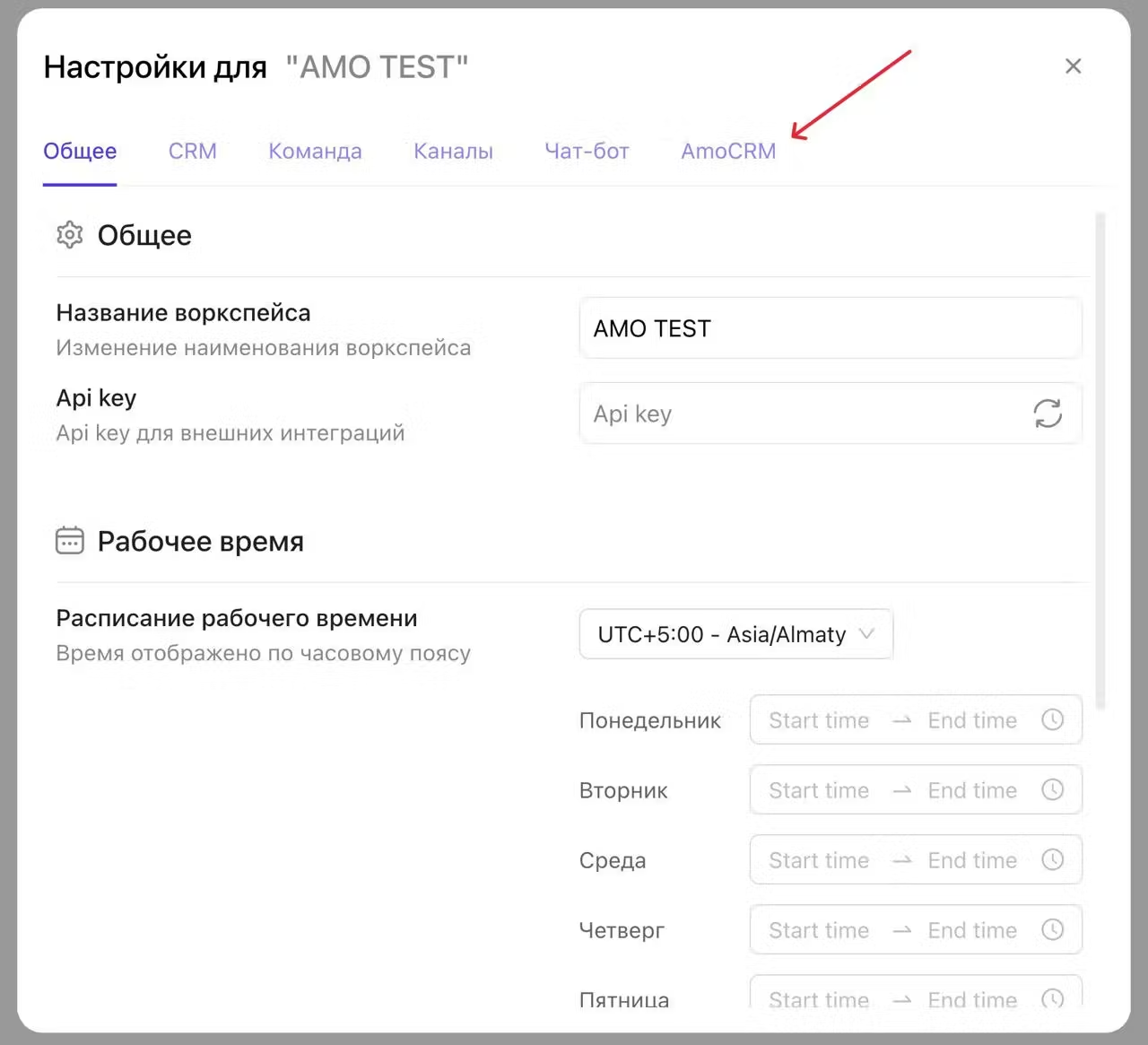Click the clock icon in Понедельник row
This screenshot has width=1148, height=1045.
click(x=1052, y=719)
